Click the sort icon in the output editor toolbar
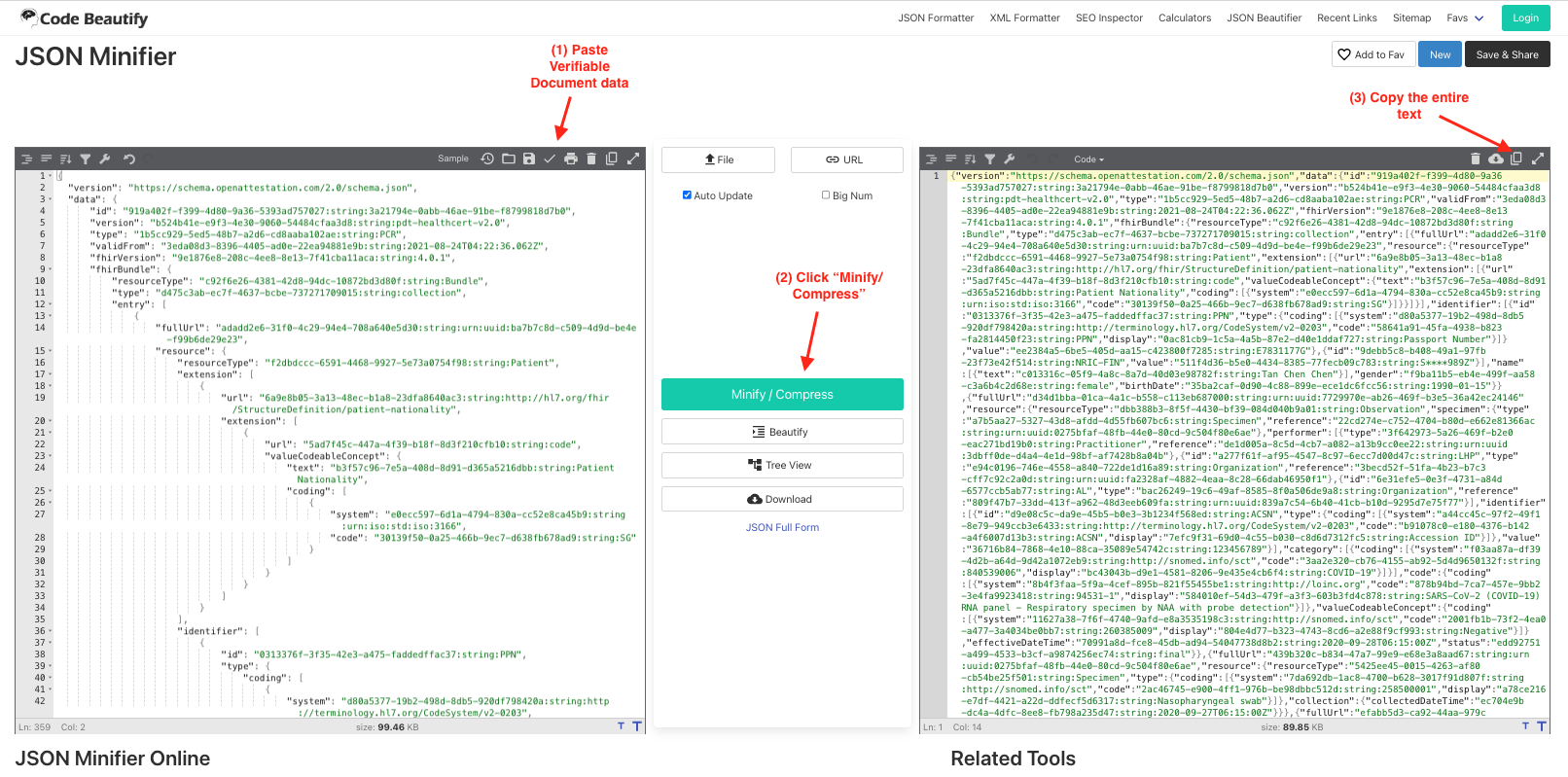The width and height of the screenshot is (1568, 777). pyautogui.click(x=970, y=159)
